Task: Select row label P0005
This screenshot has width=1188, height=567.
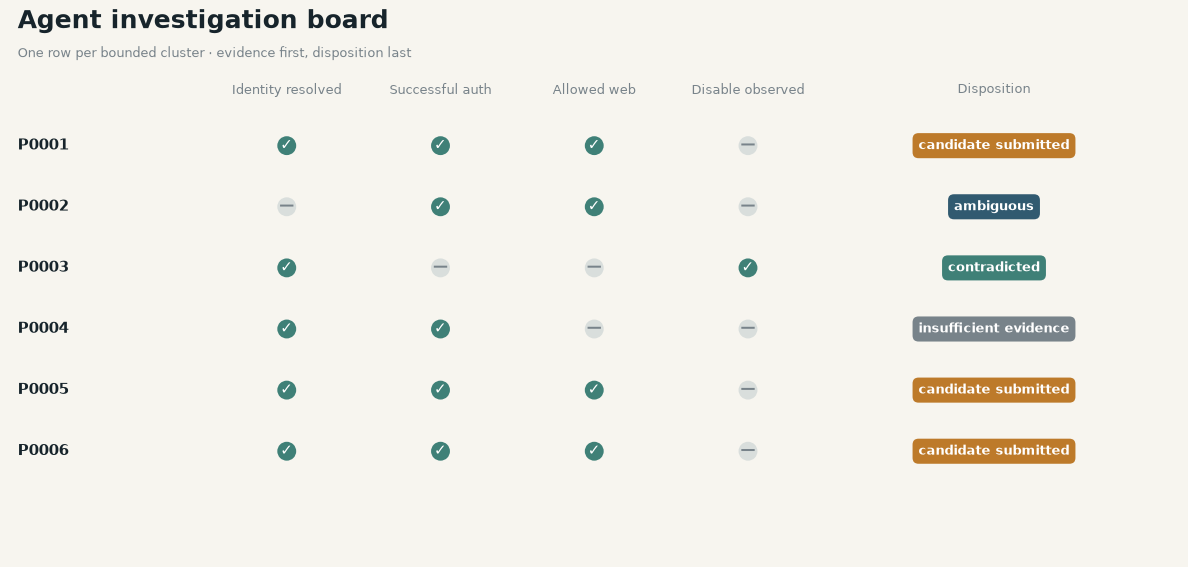Action: point(43,390)
